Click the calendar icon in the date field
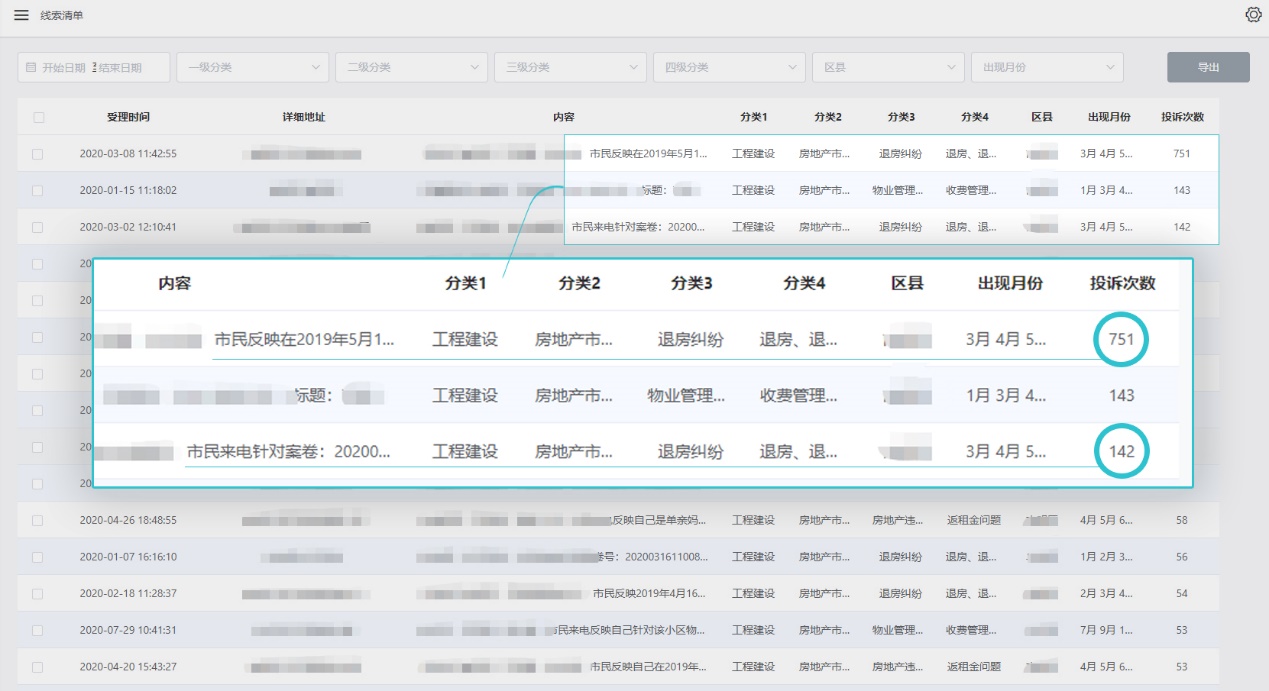 31,67
